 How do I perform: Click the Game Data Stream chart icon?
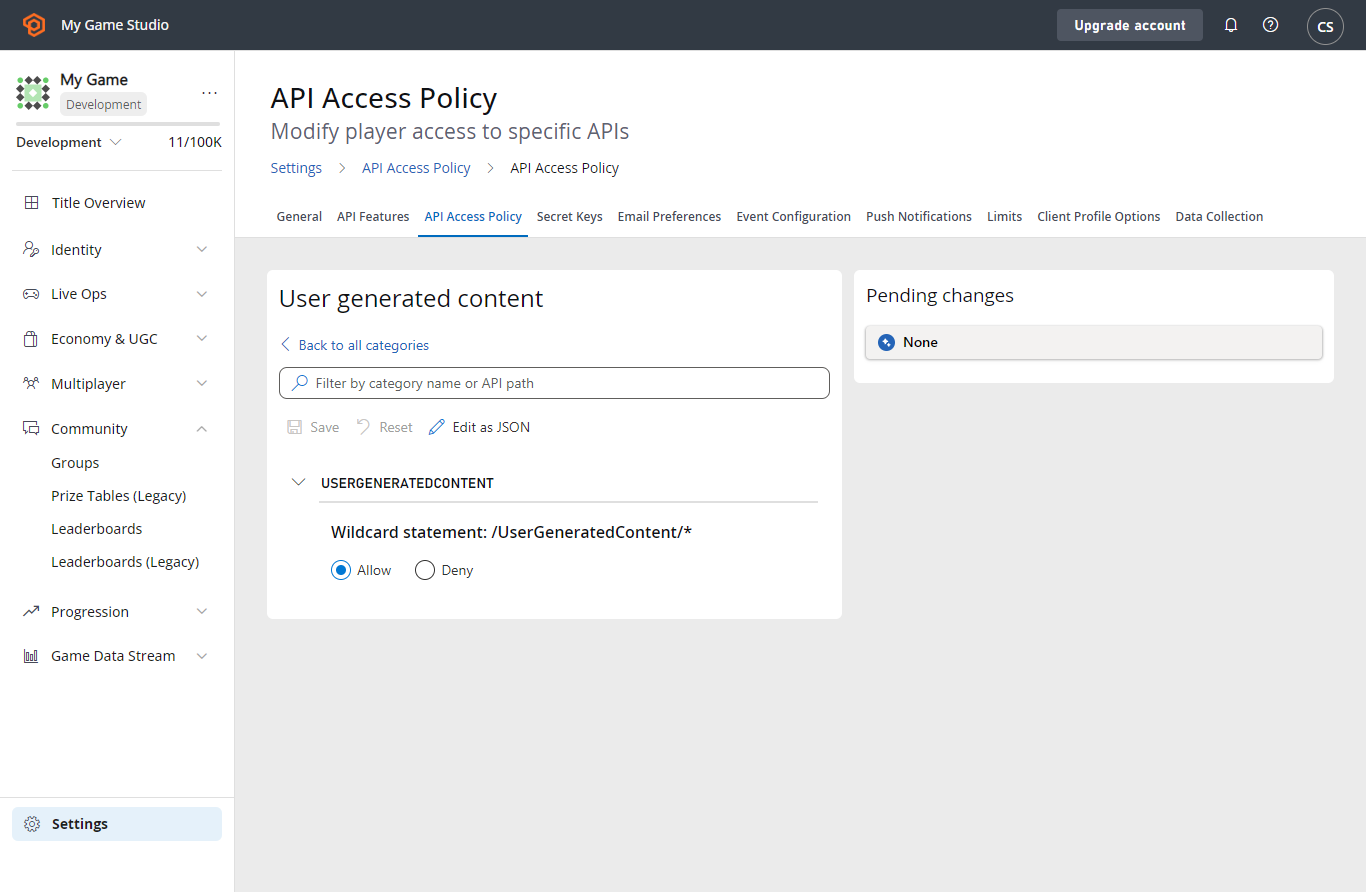(31, 656)
